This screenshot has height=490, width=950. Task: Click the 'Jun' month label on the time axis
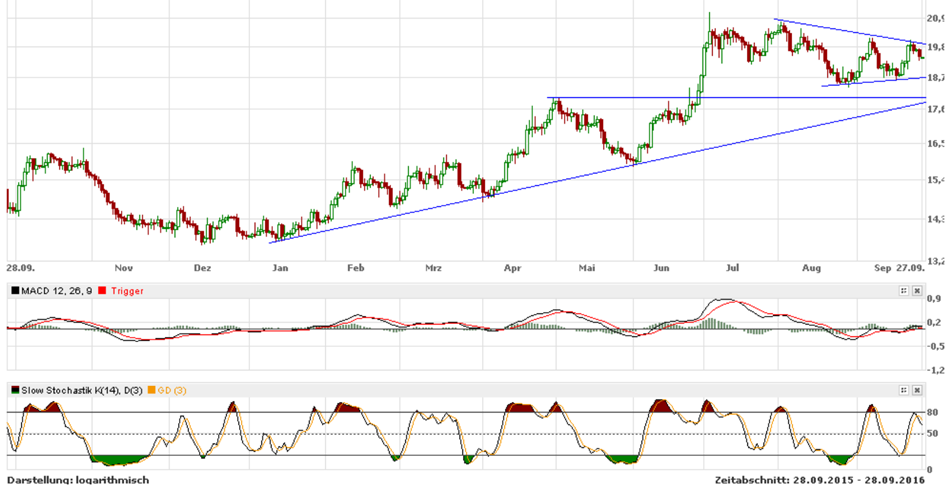(x=661, y=268)
